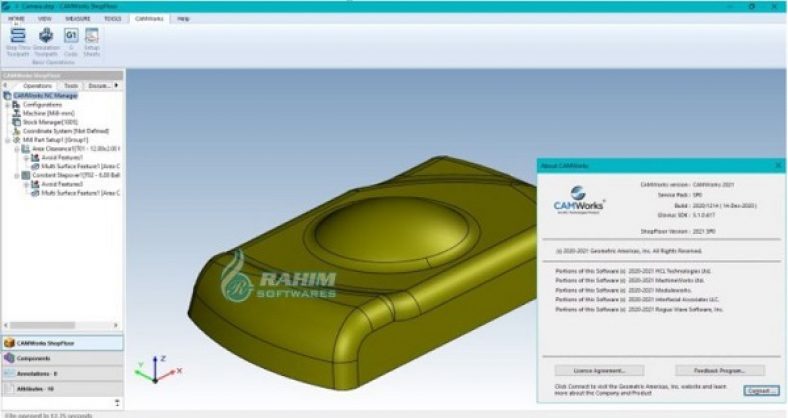Click the Attributes panel icon
Image resolution: width=788 pixels, height=418 pixels.
point(9,389)
